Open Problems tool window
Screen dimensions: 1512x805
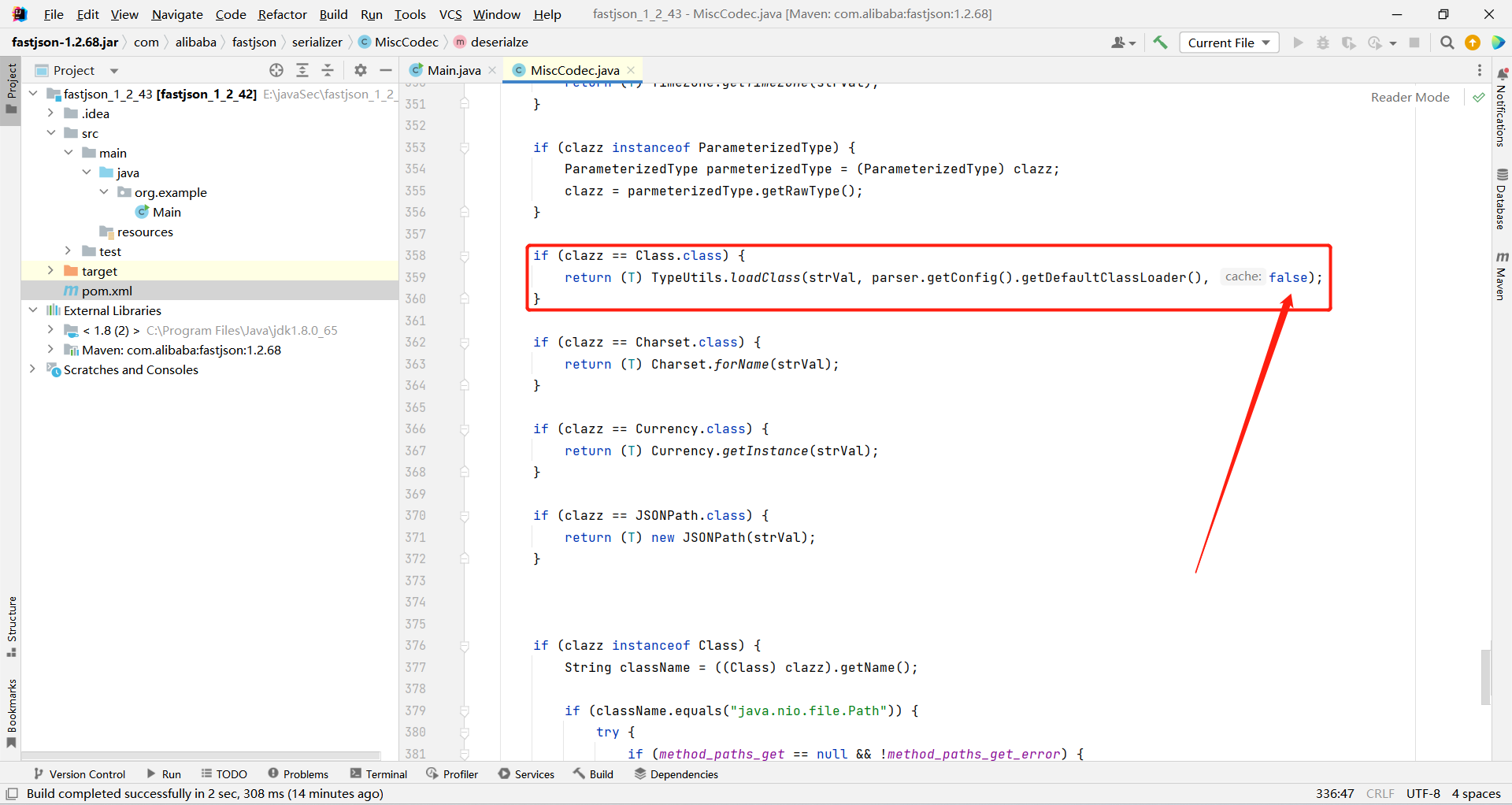(x=298, y=774)
